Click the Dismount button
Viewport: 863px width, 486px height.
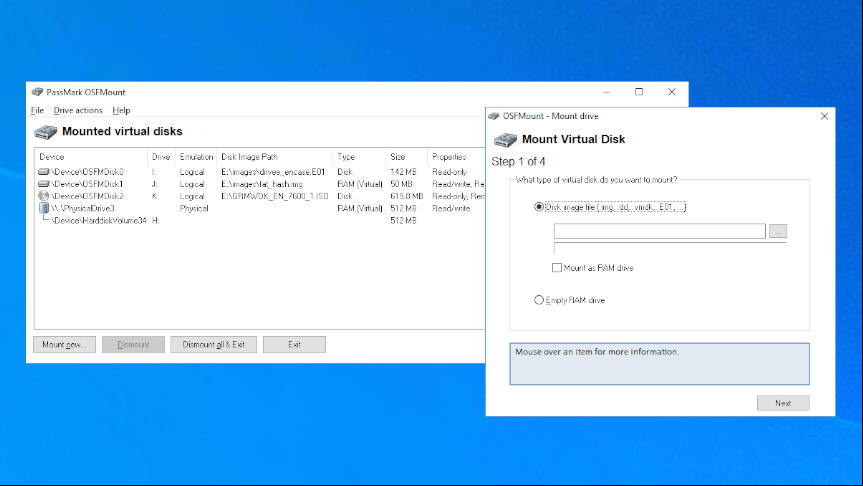tap(133, 345)
